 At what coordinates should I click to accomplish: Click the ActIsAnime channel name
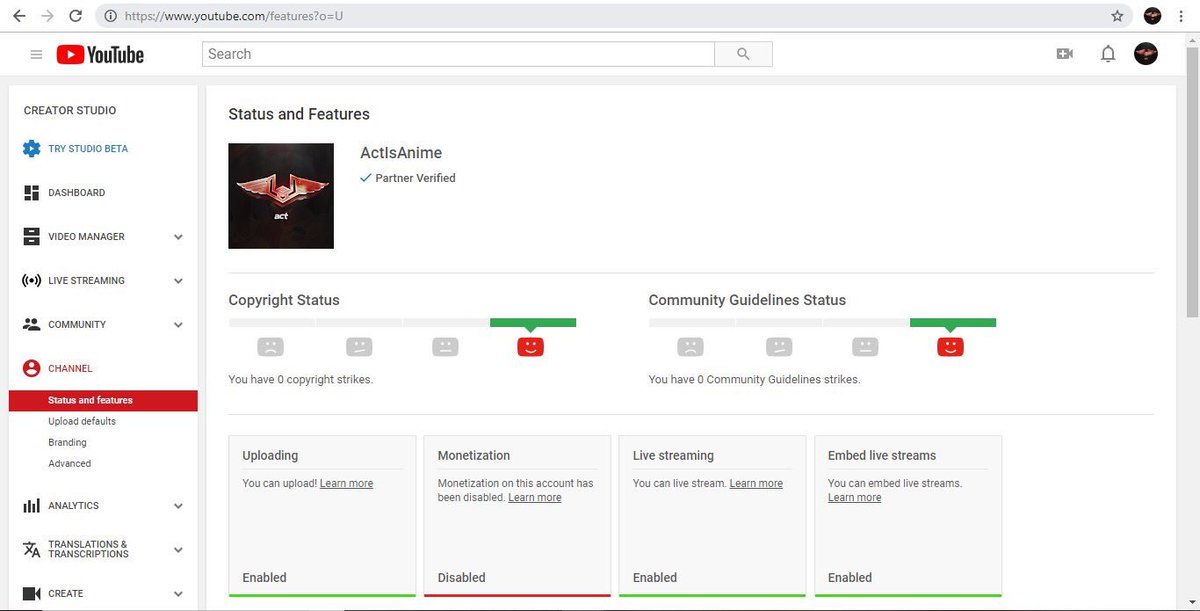tap(401, 153)
